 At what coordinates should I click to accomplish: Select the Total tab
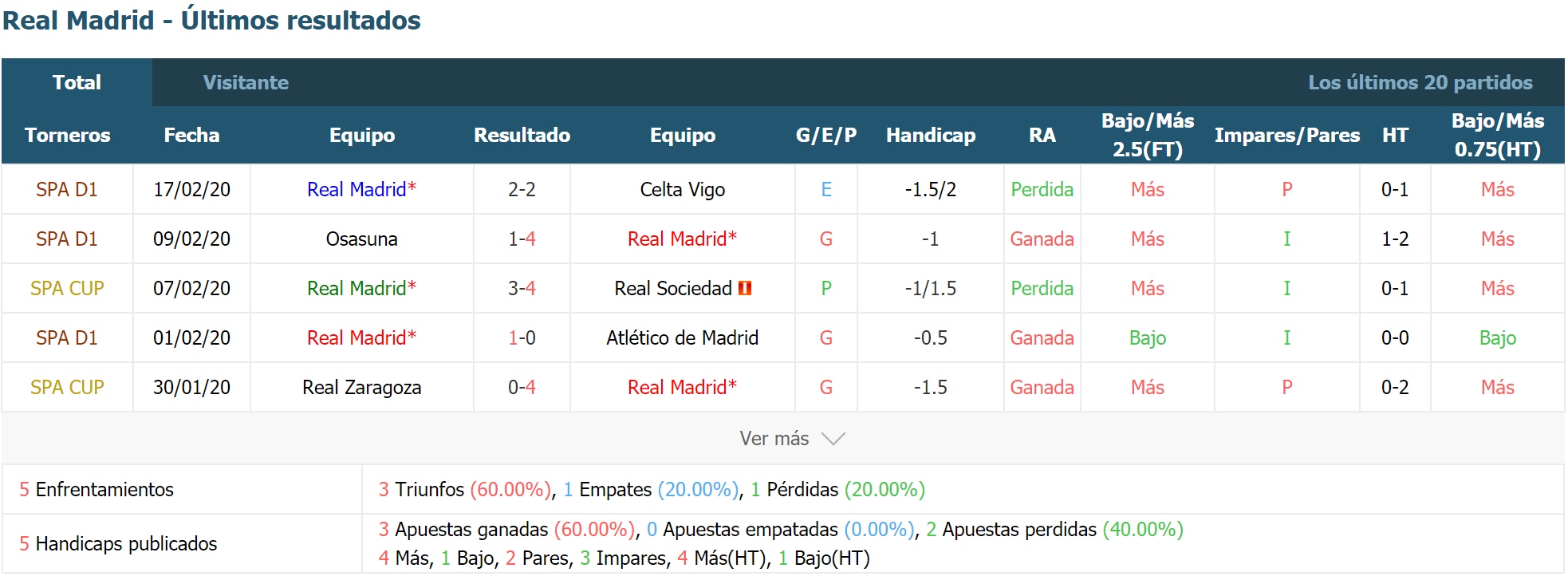click(x=77, y=82)
